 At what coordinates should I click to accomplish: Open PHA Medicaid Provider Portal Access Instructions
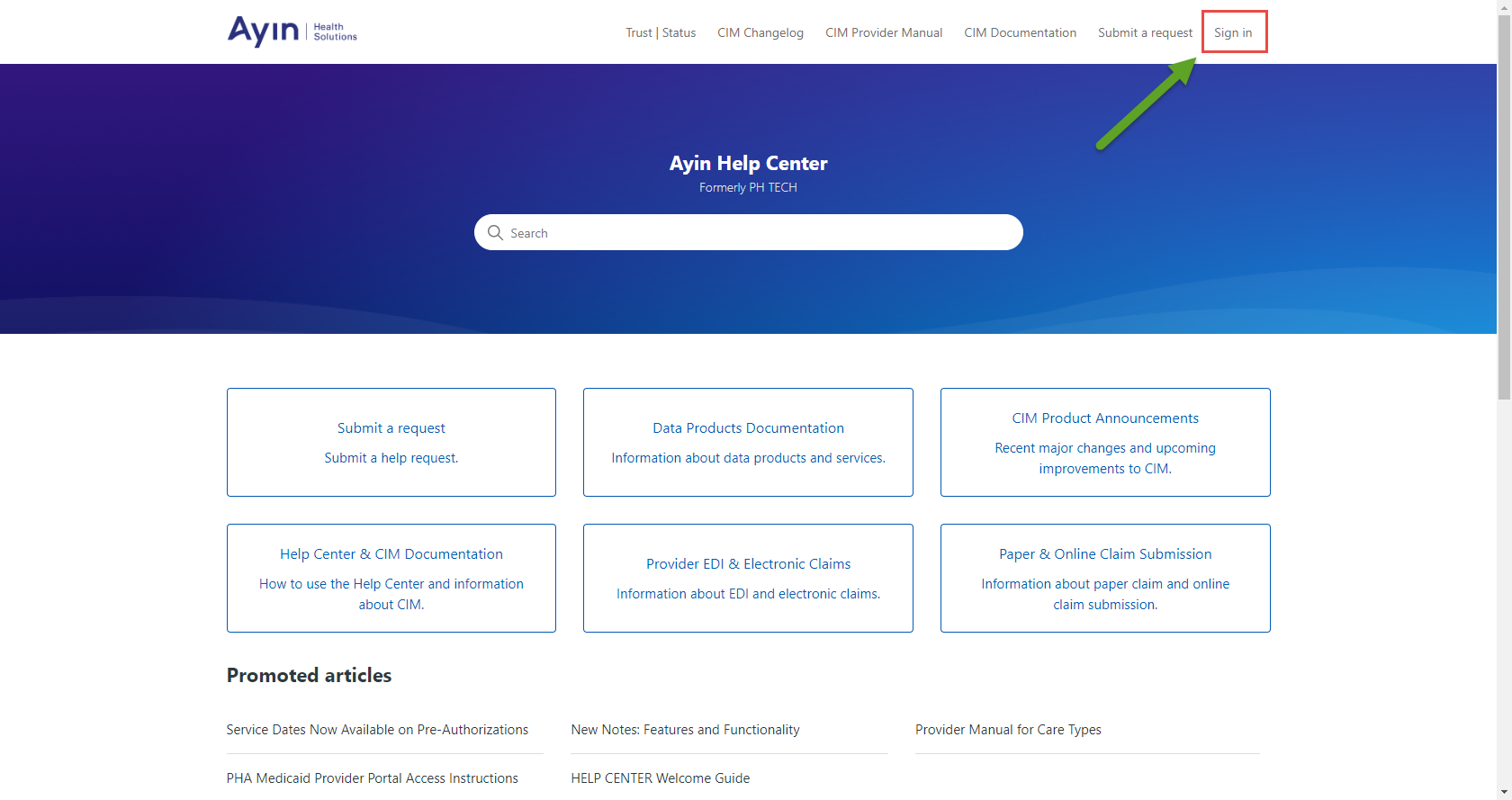(372, 778)
